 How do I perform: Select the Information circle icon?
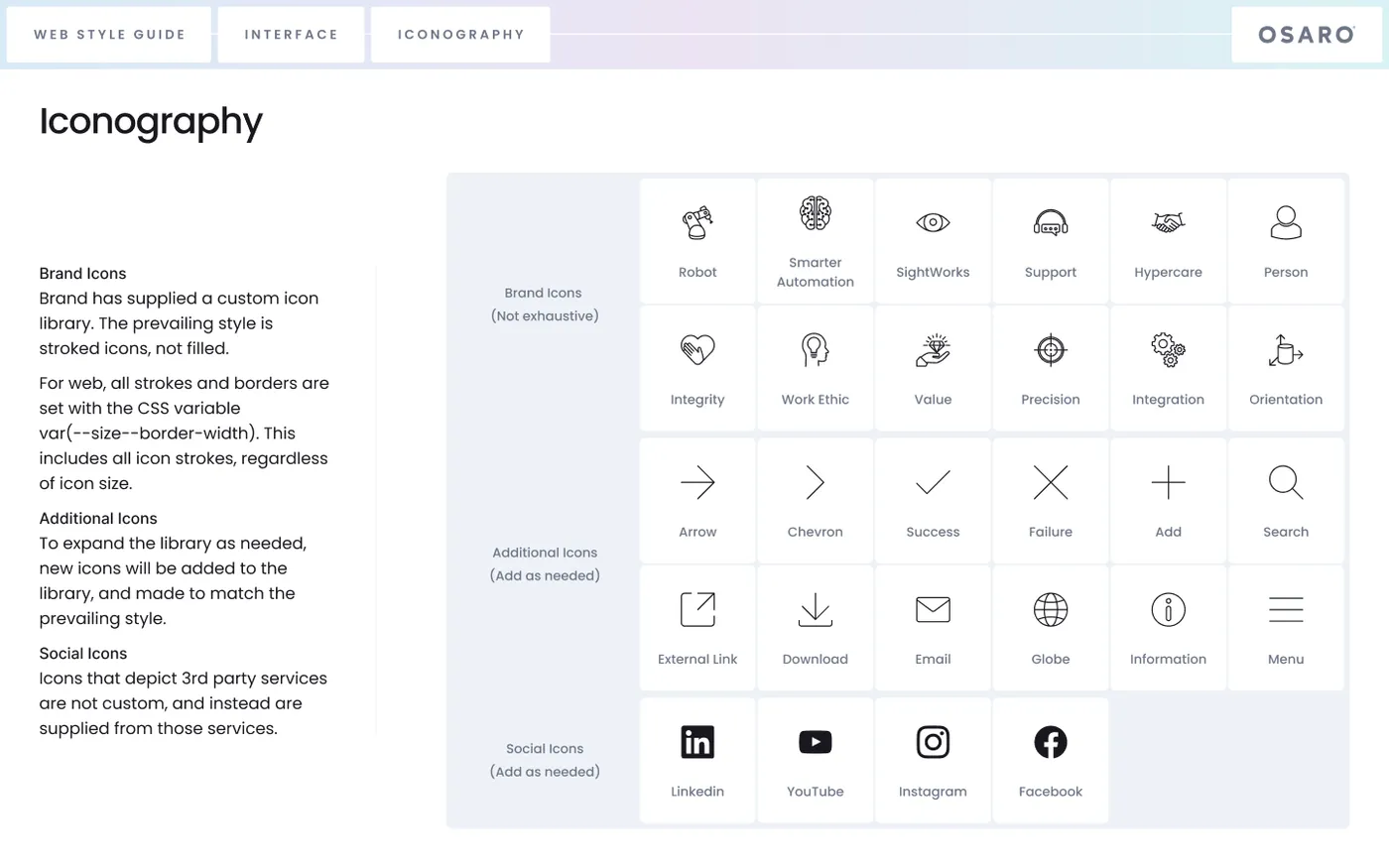[x=1169, y=610]
